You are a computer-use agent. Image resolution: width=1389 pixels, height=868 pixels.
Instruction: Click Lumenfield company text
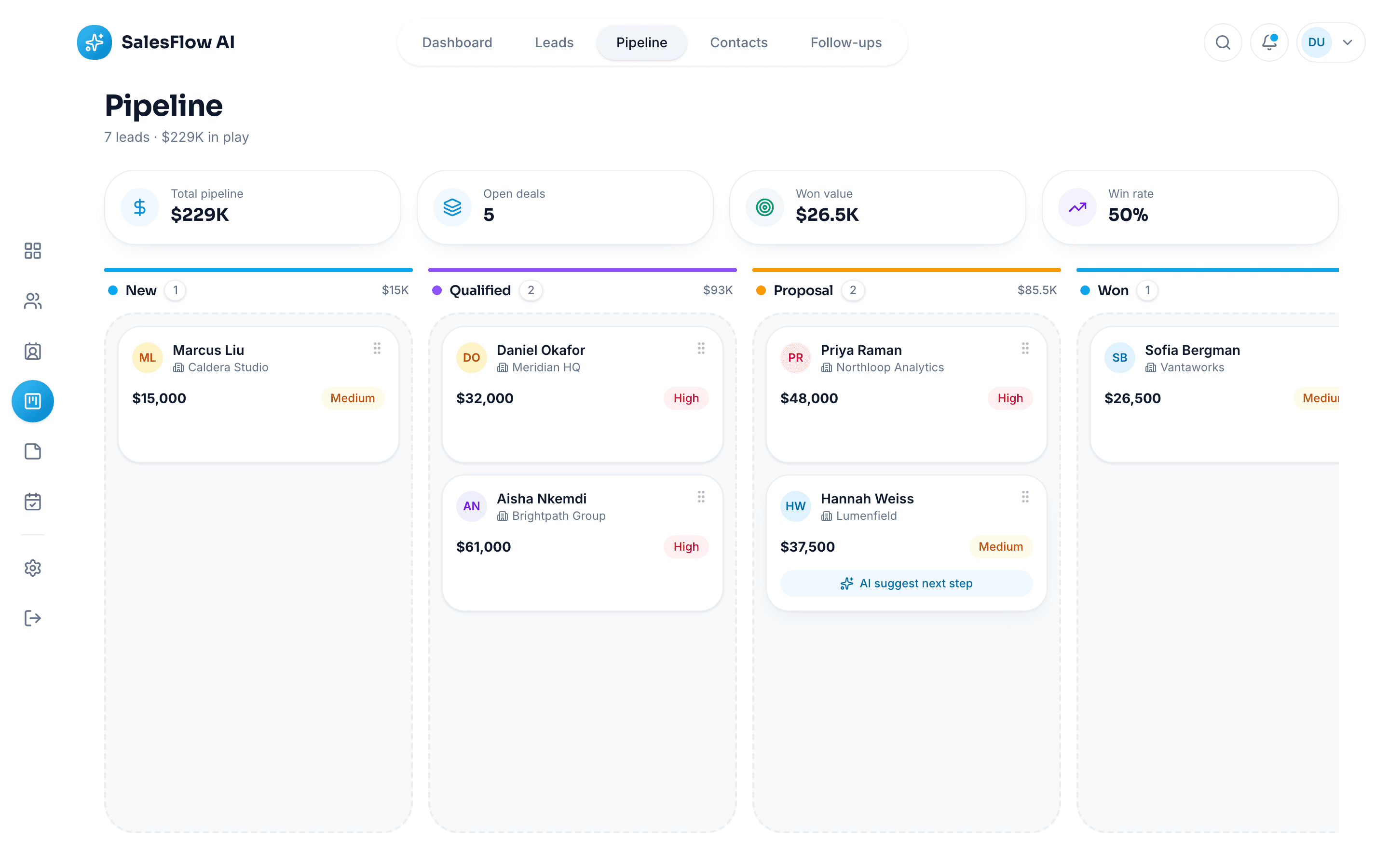pos(866,516)
